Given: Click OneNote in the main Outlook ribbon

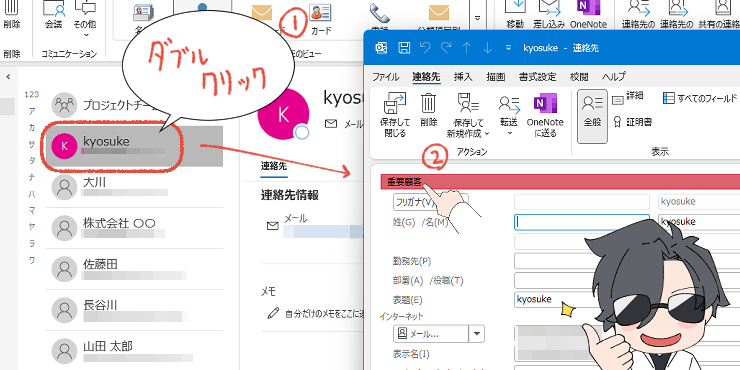Looking at the screenshot, I should click(x=588, y=15).
